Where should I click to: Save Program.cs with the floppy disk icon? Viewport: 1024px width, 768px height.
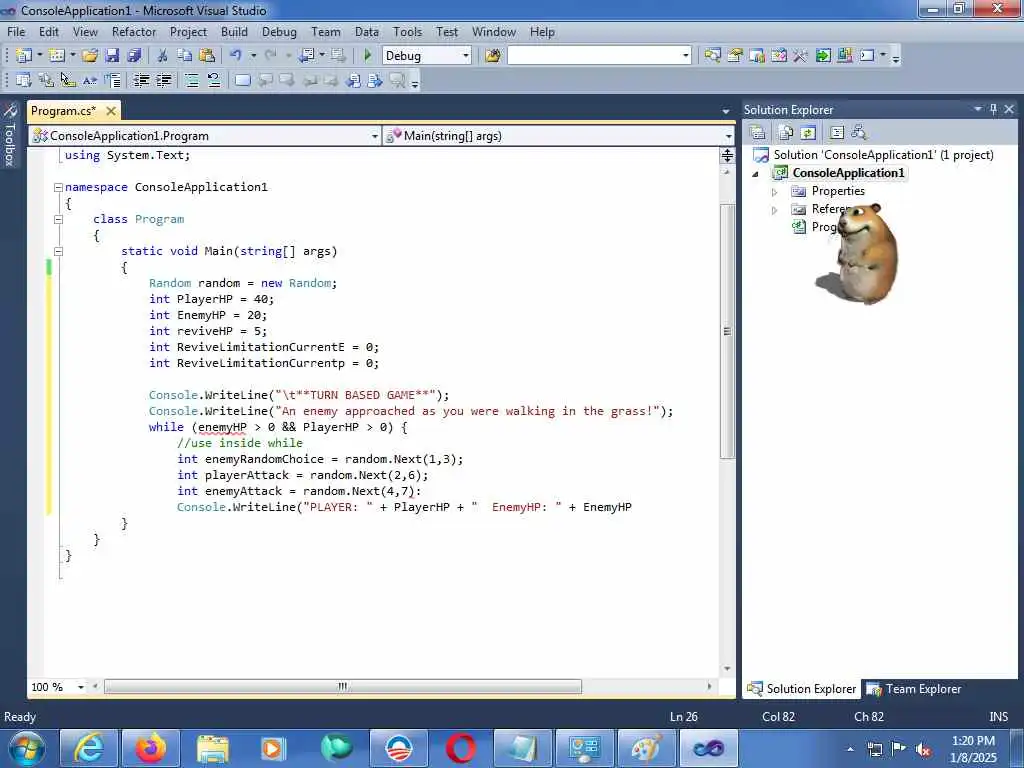click(112, 56)
